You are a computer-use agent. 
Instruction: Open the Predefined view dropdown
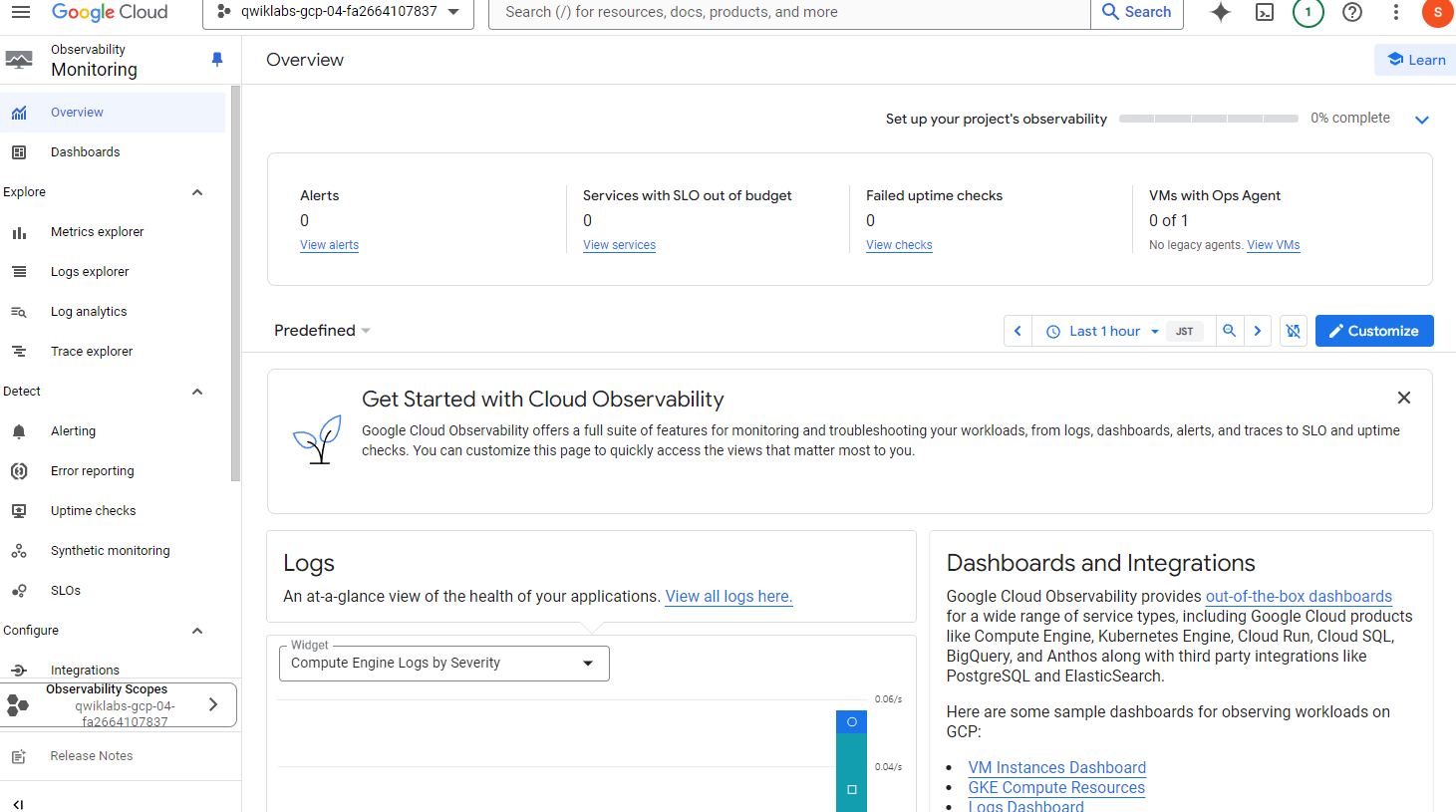tap(322, 331)
